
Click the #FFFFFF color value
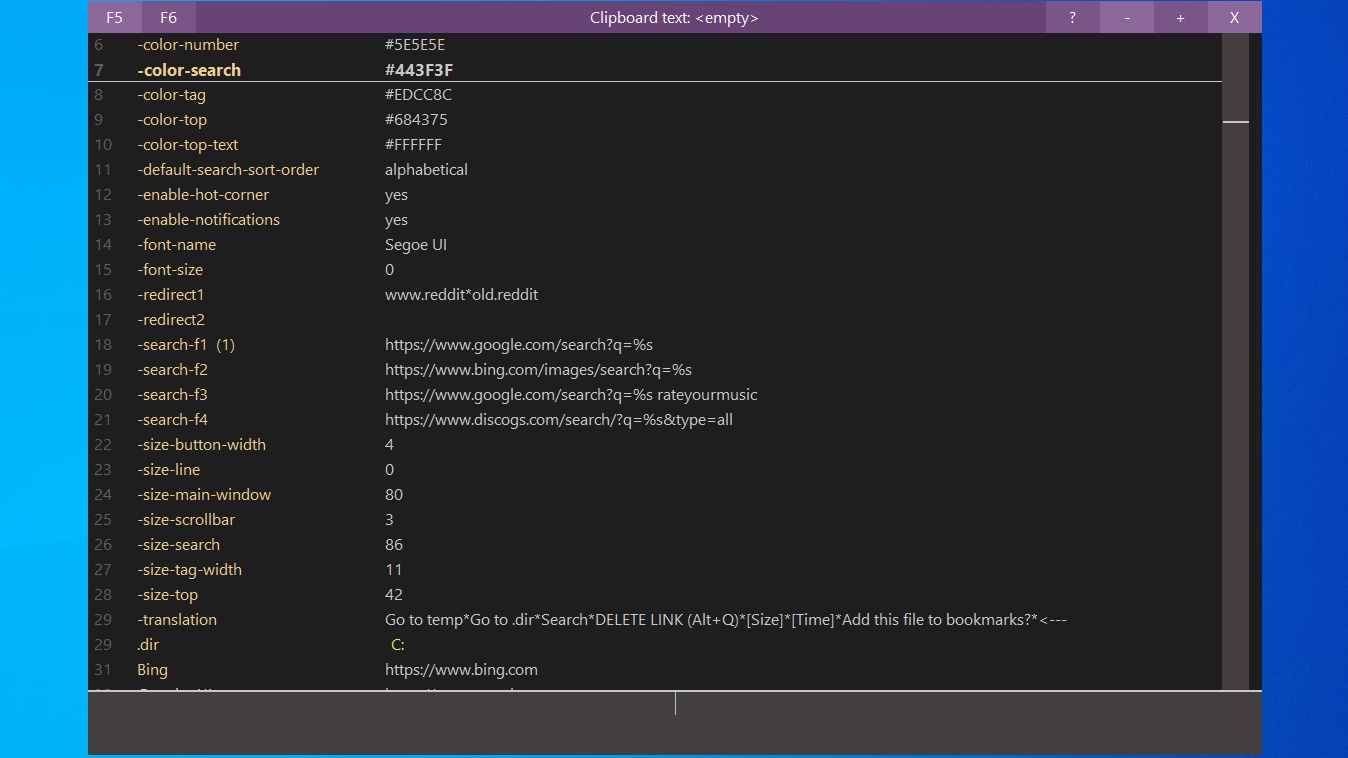pos(413,145)
